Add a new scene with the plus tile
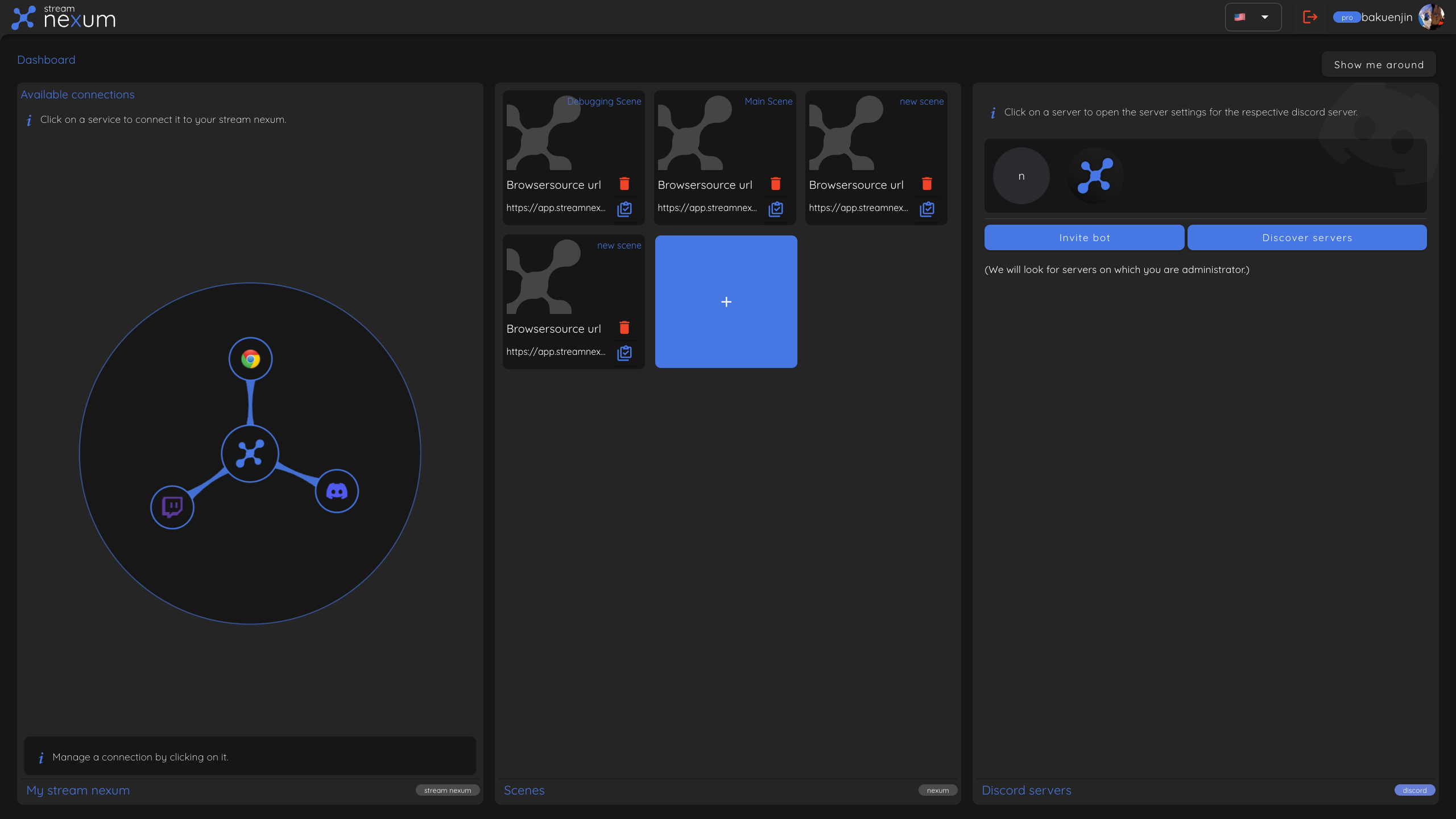The height and width of the screenshot is (819, 1456). (726, 301)
